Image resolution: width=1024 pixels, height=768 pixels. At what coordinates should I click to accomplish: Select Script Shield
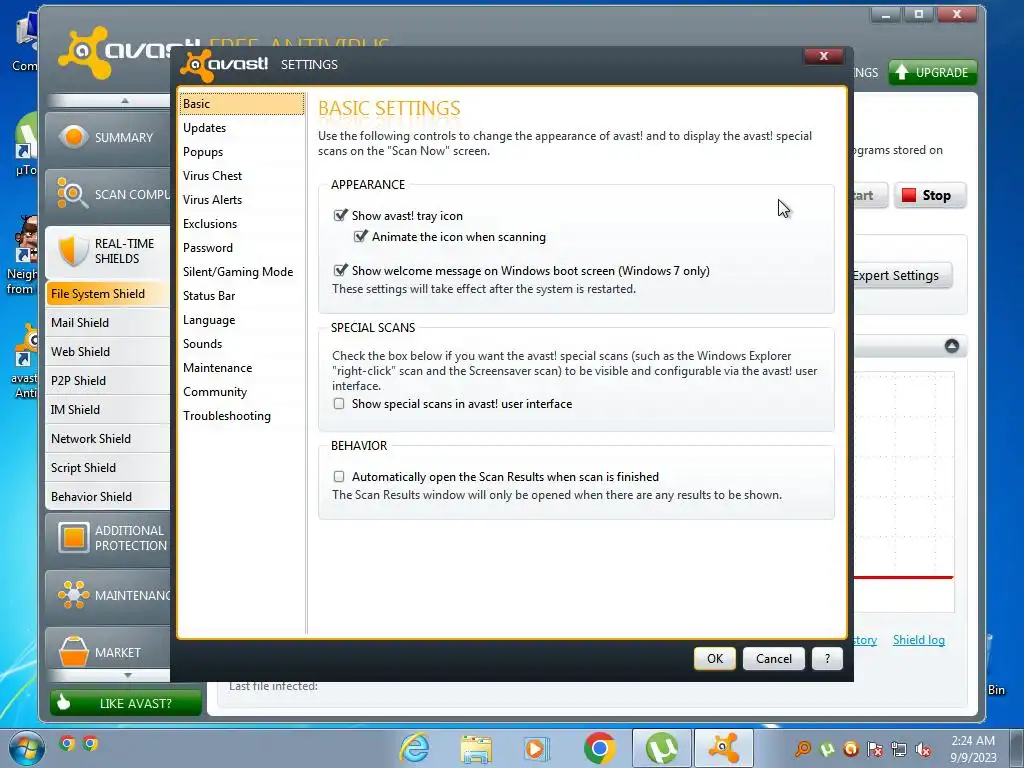point(108,468)
